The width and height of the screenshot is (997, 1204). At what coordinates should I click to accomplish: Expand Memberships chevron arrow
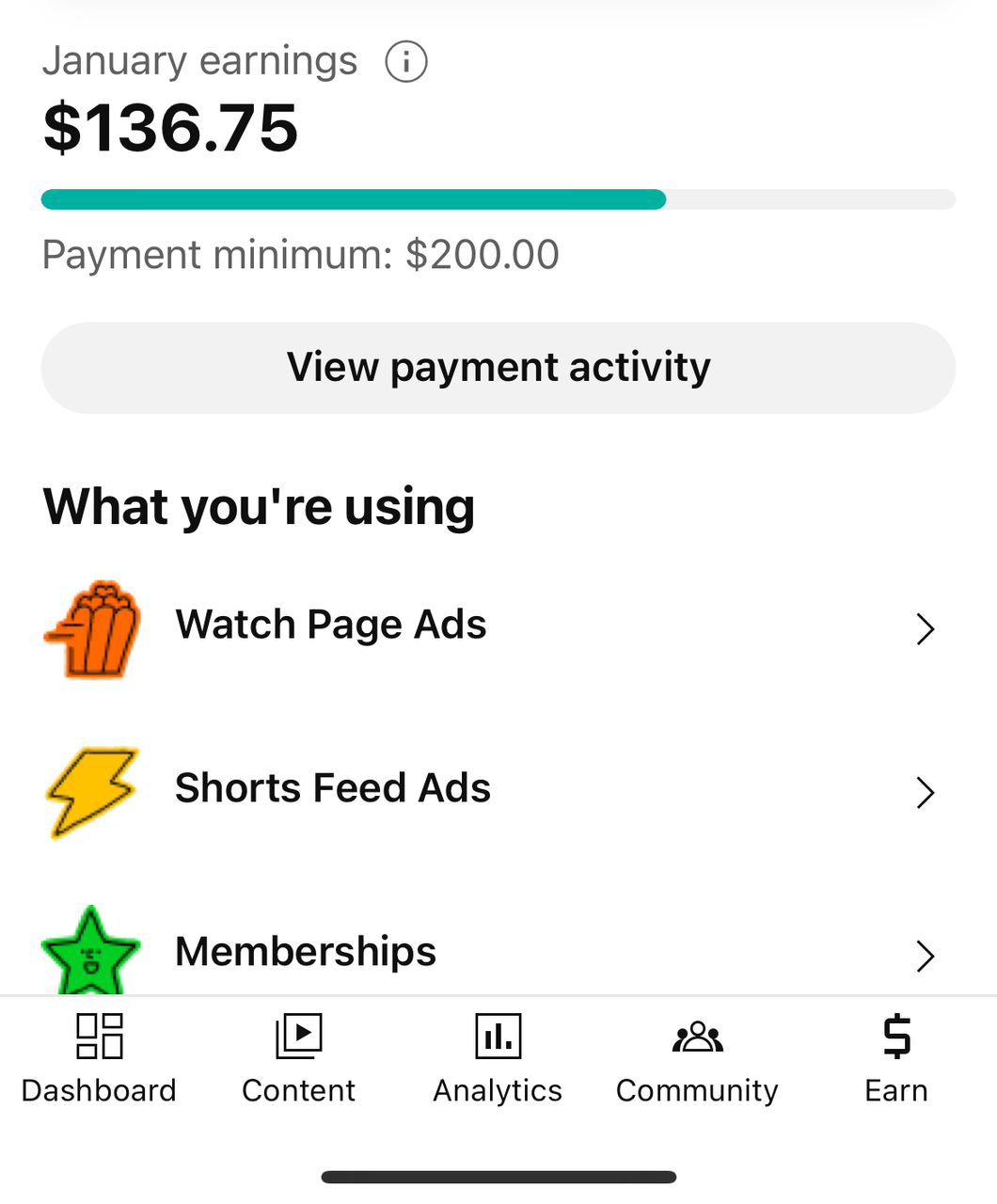click(926, 956)
